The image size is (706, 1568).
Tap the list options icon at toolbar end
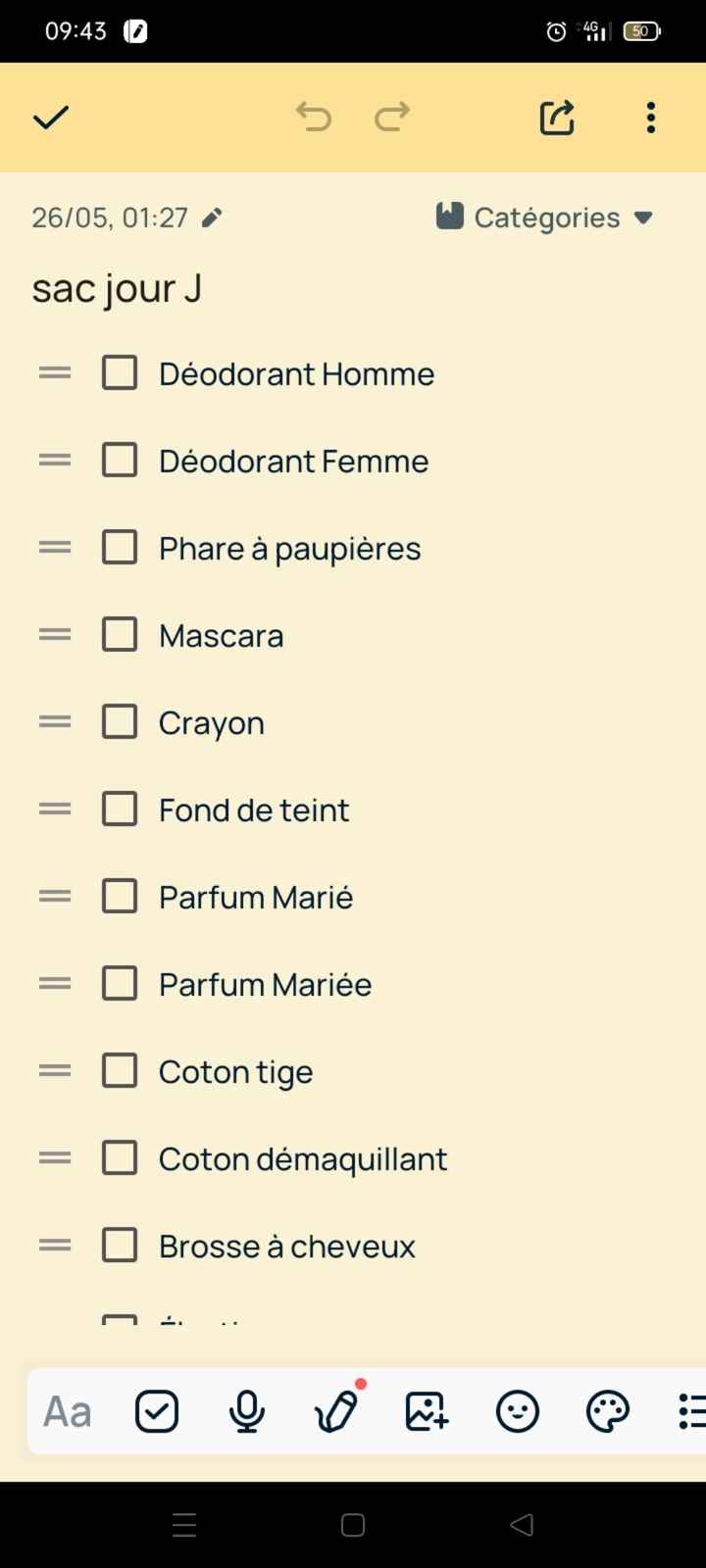693,1411
